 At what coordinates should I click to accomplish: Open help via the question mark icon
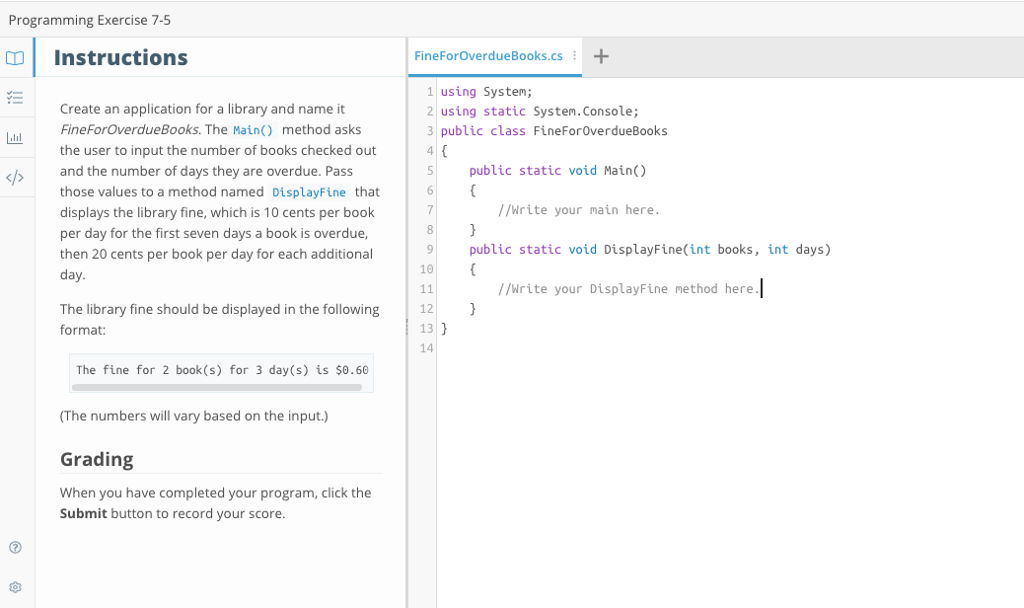[14, 547]
